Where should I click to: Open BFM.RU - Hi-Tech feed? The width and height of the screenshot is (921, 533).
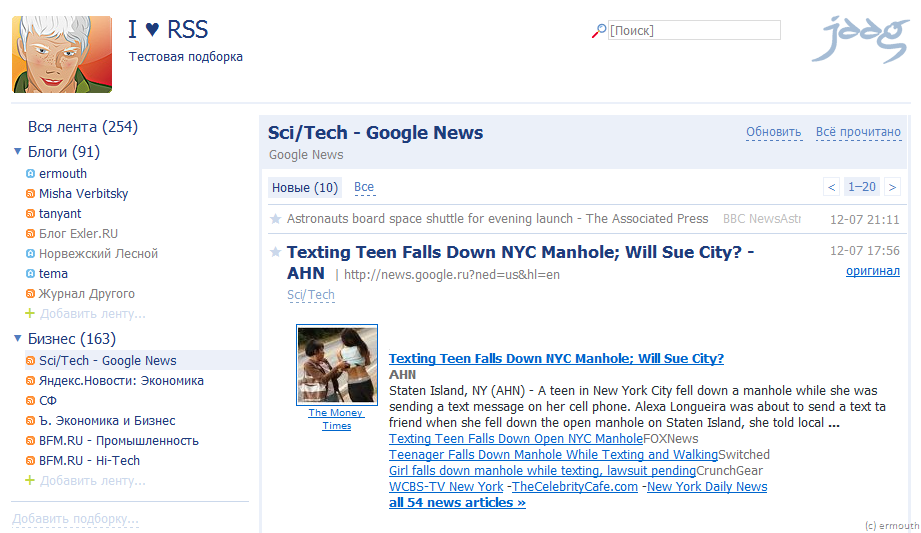tap(89, 460)
